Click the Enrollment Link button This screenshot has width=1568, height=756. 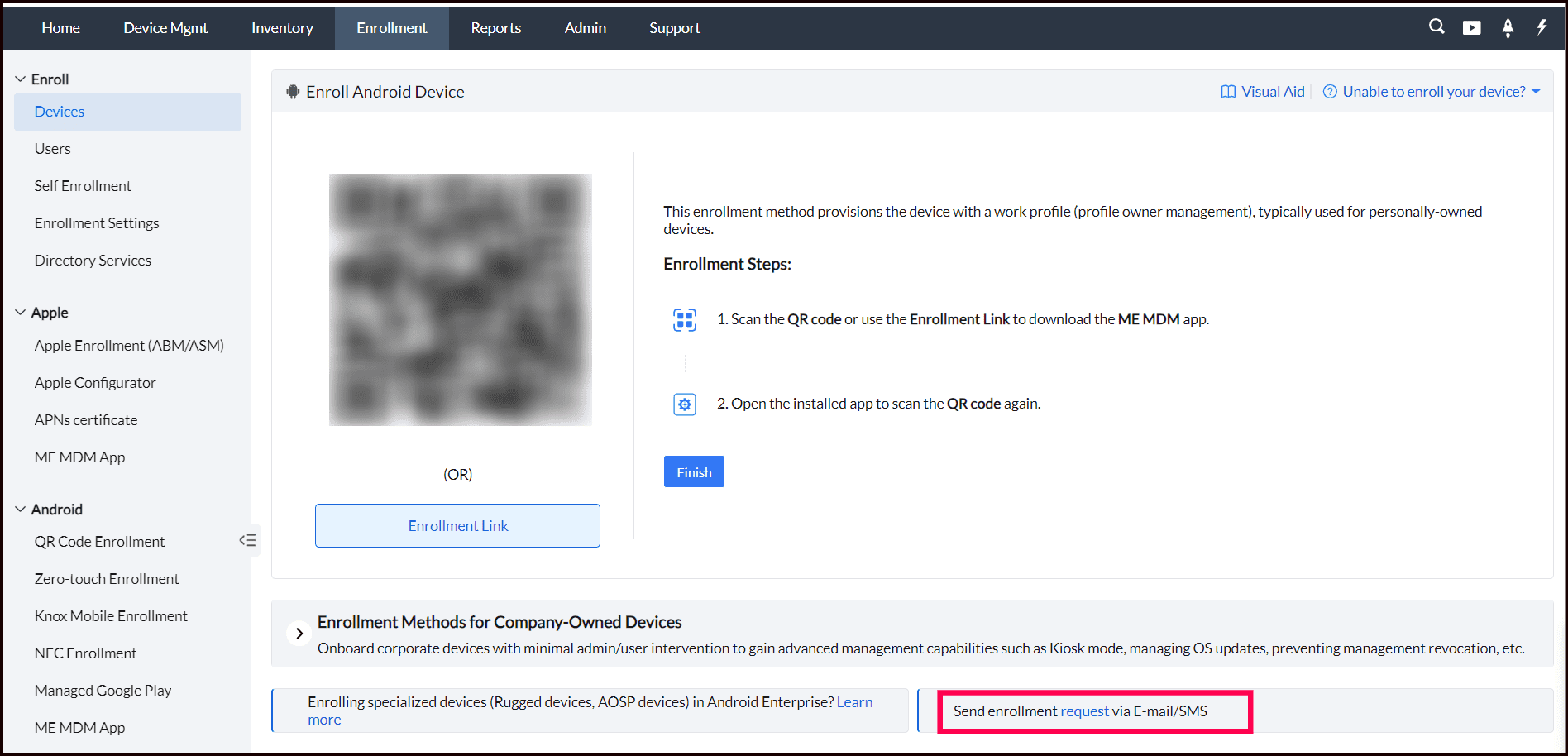pos(457,526)
